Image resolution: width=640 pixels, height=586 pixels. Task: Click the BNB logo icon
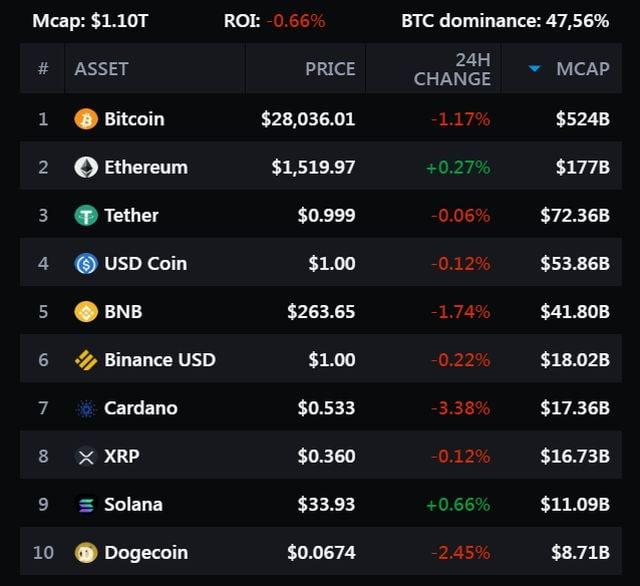tap(86, 312)
